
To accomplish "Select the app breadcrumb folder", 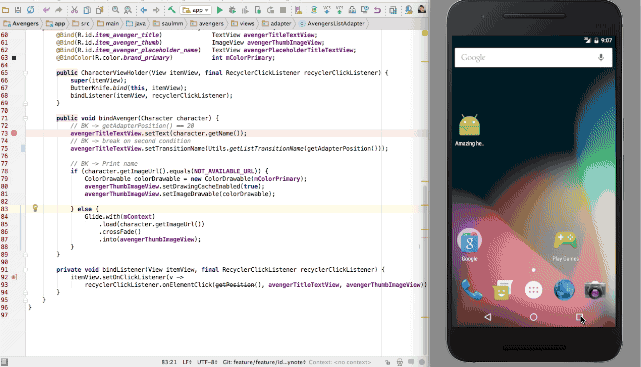I will (55, 24).
